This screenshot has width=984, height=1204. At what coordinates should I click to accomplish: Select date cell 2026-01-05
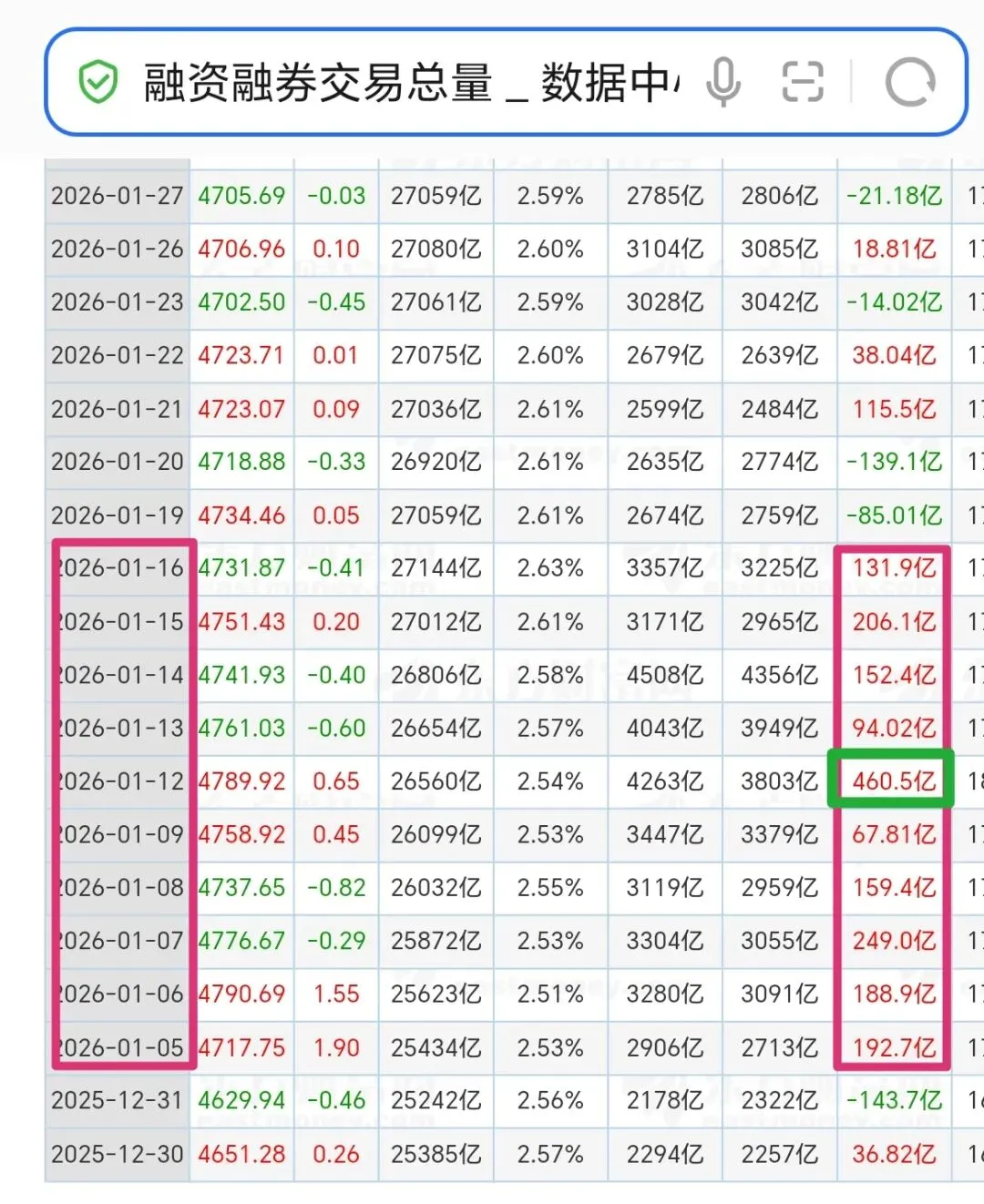pos(118,1048)
